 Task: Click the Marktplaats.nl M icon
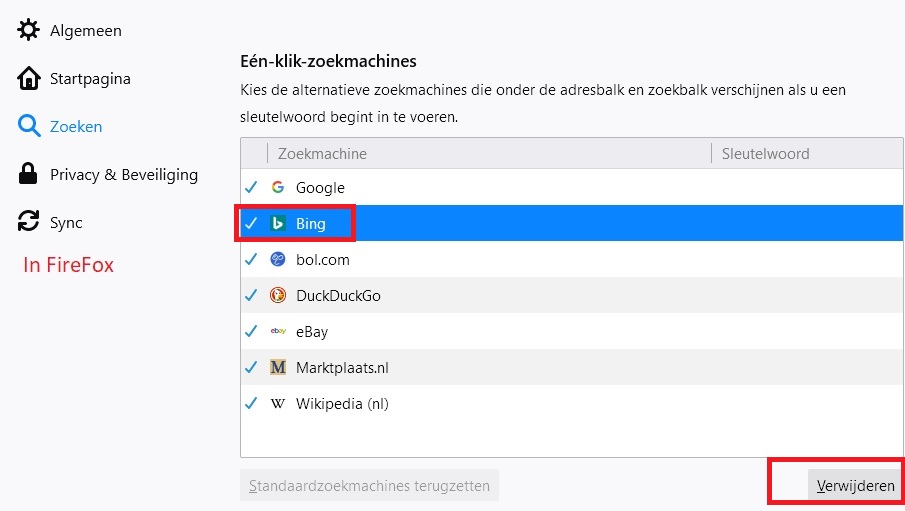[278, 367]
